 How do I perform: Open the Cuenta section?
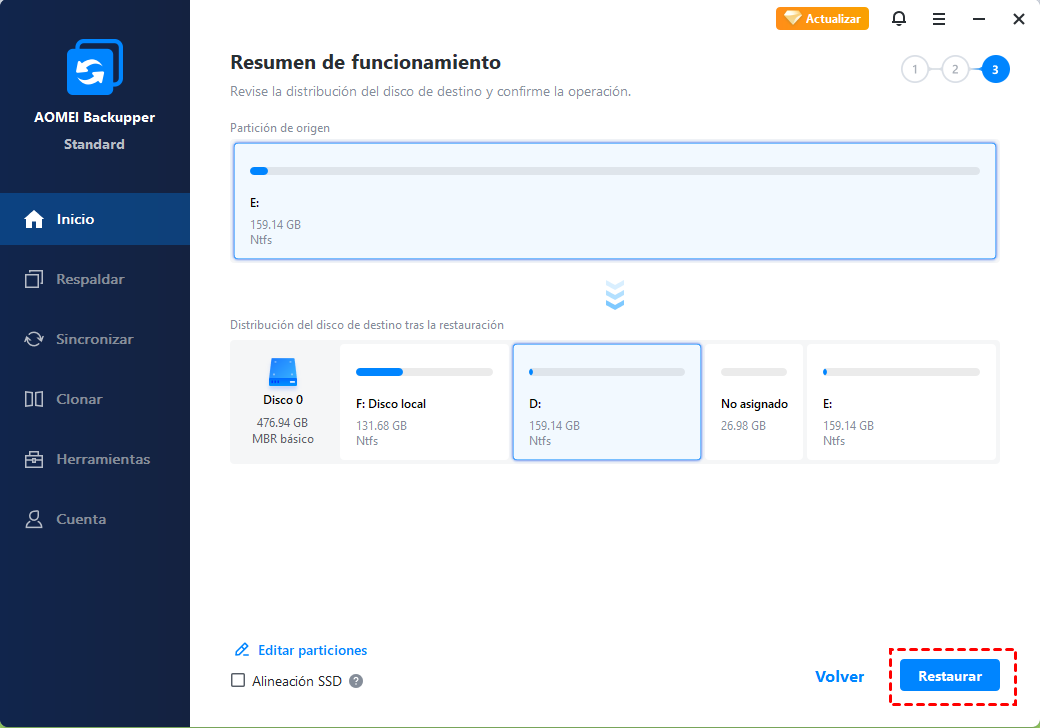(x=80, y=519)
